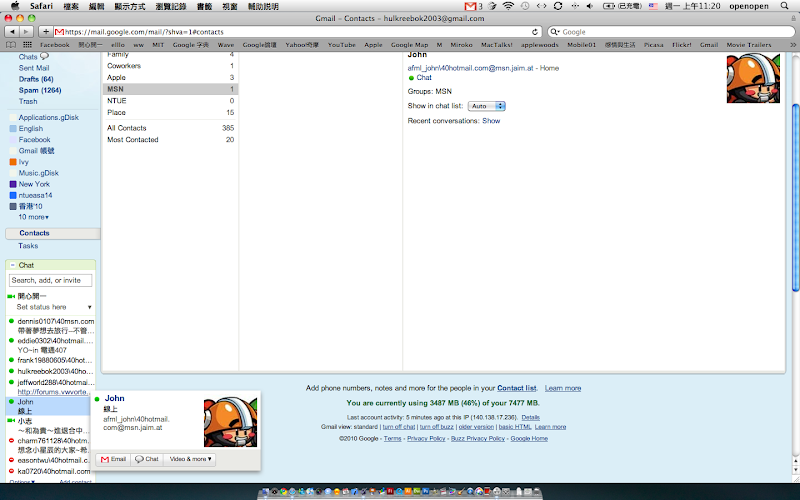Click the Time Machine clock icon
The height and width of the screenshot is (500, 800).
(525, 6)
